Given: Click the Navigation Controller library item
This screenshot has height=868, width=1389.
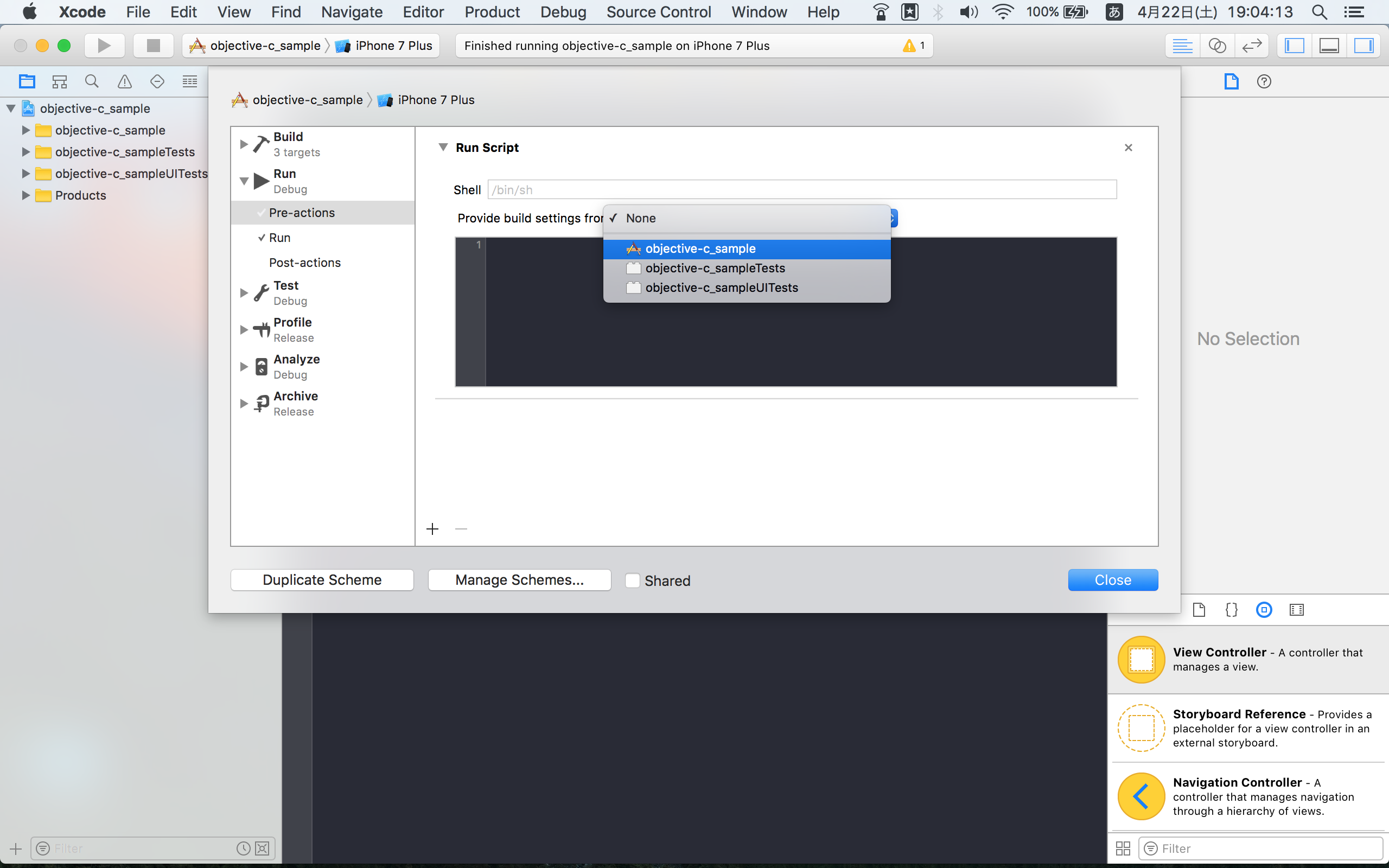Looking at the screenshot, I should (1247, 796).
